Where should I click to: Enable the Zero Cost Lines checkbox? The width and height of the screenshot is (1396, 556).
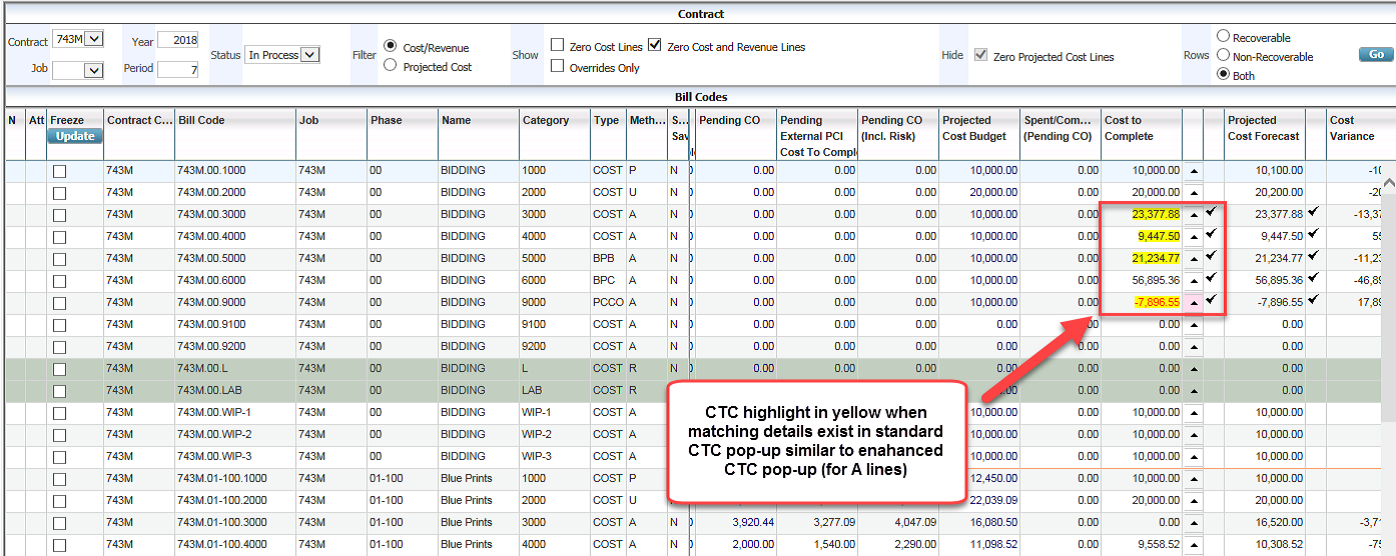[557, 46]
